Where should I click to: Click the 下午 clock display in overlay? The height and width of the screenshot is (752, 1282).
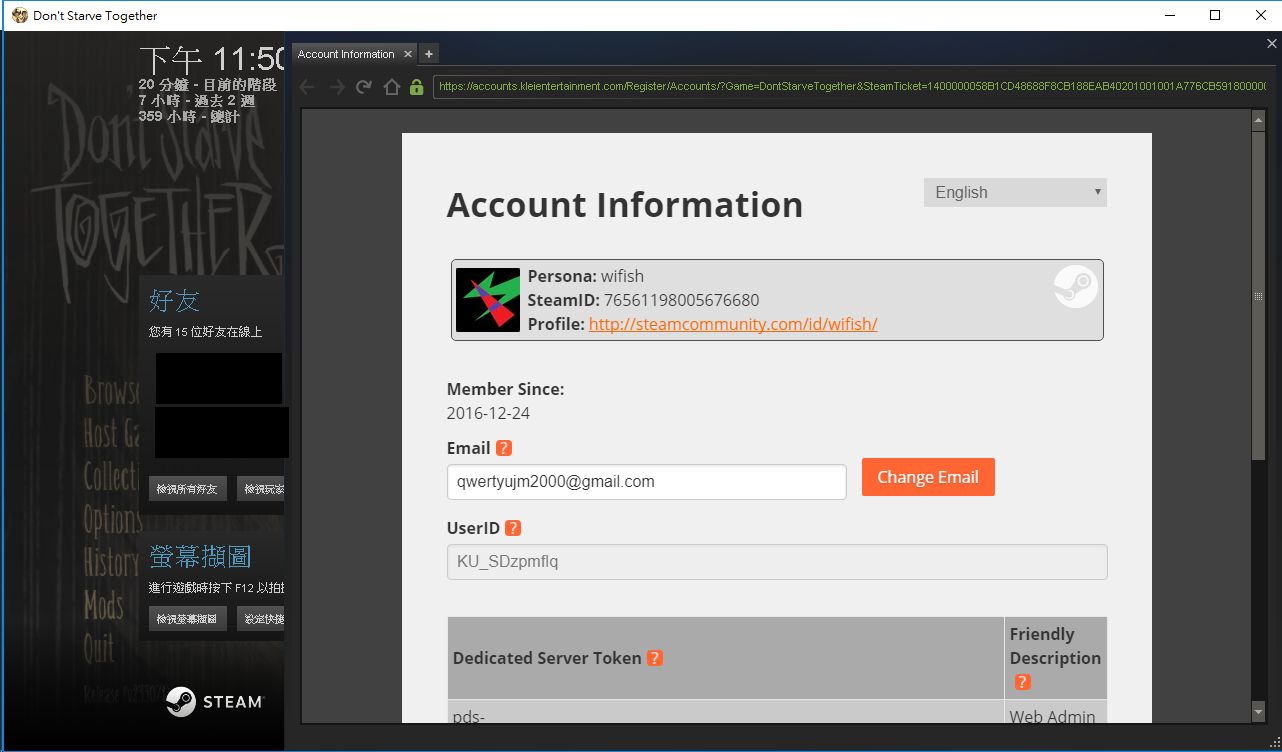214,58
